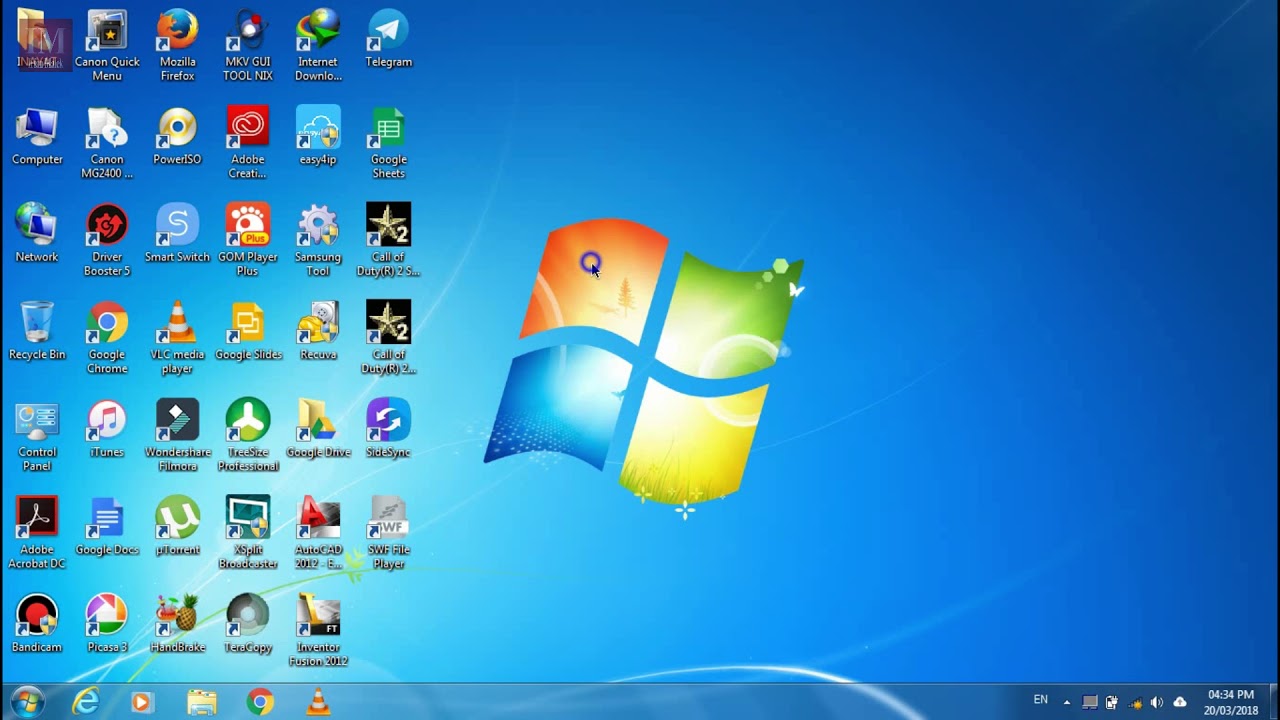
Task: Select the Control Panel desktop icon
Action: [x=37, y=436]
